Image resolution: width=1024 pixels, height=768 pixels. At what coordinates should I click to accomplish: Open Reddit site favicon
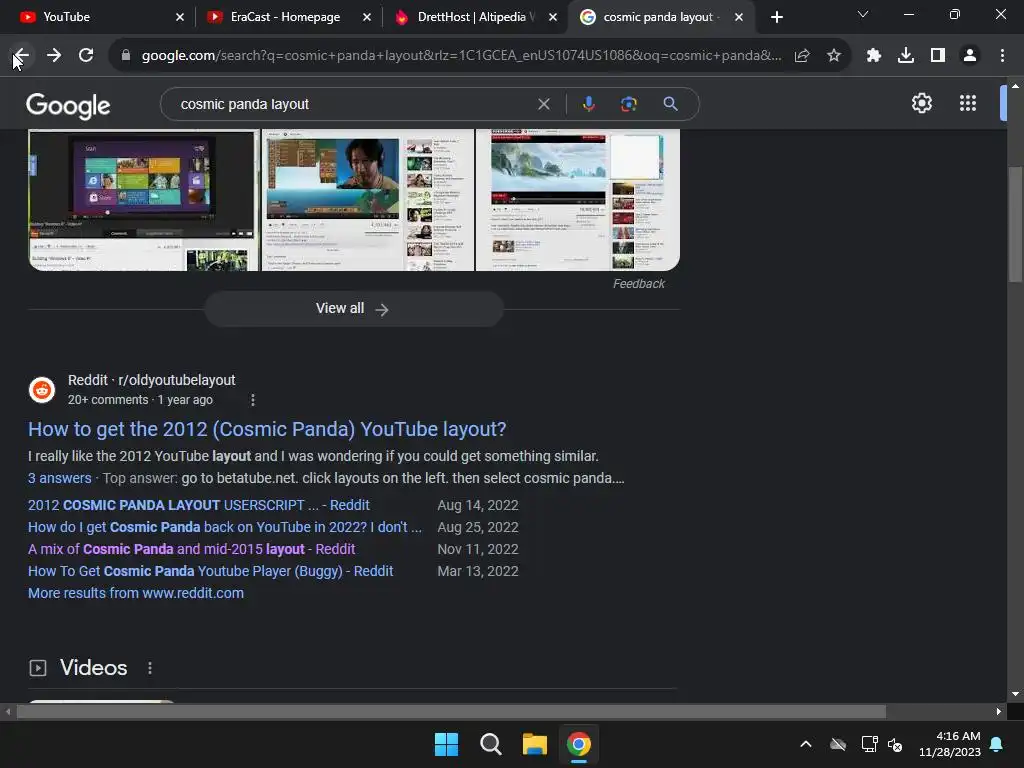point(42,390)
